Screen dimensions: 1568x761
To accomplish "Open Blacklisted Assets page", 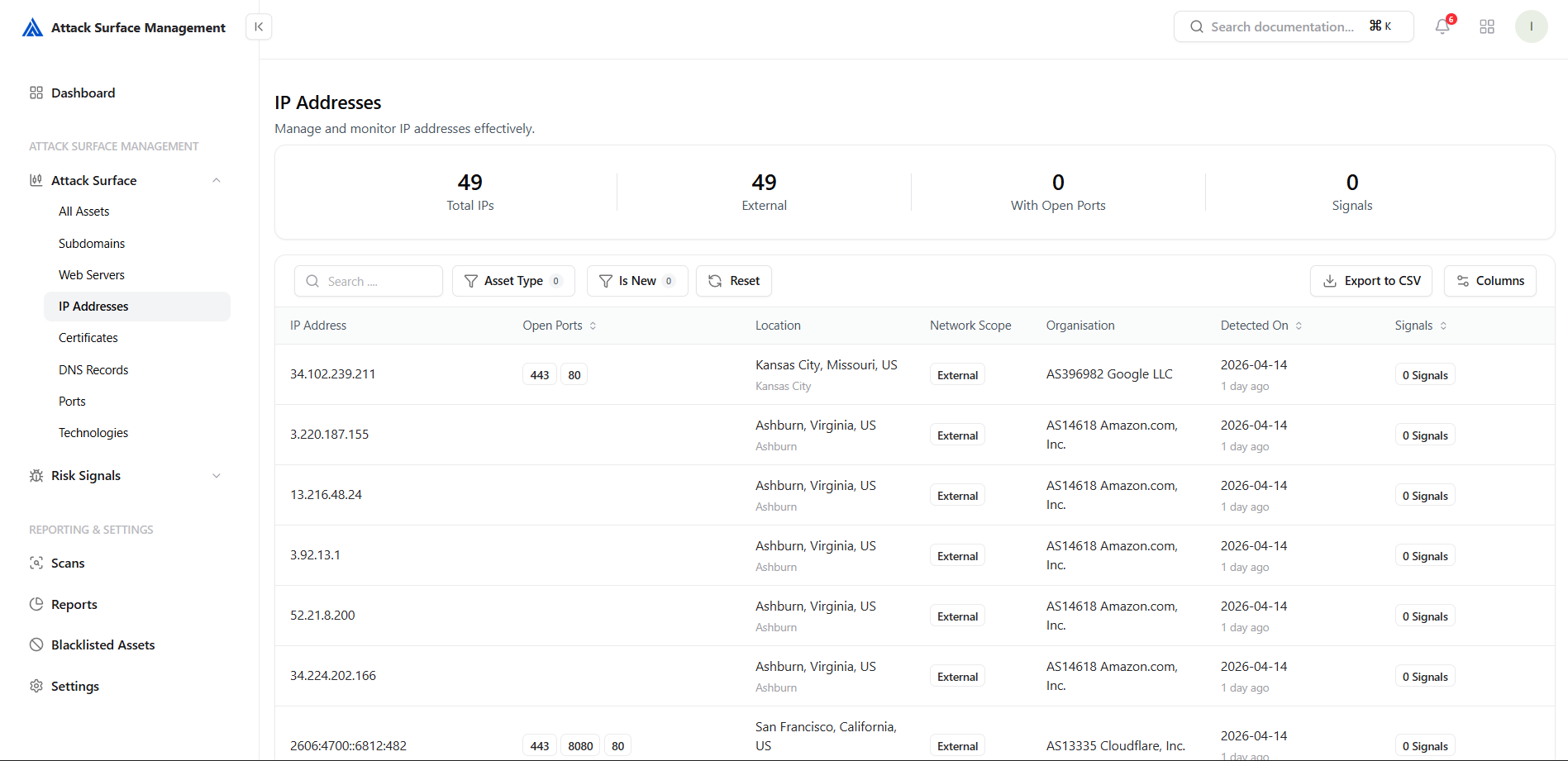I will pos(103,644).
